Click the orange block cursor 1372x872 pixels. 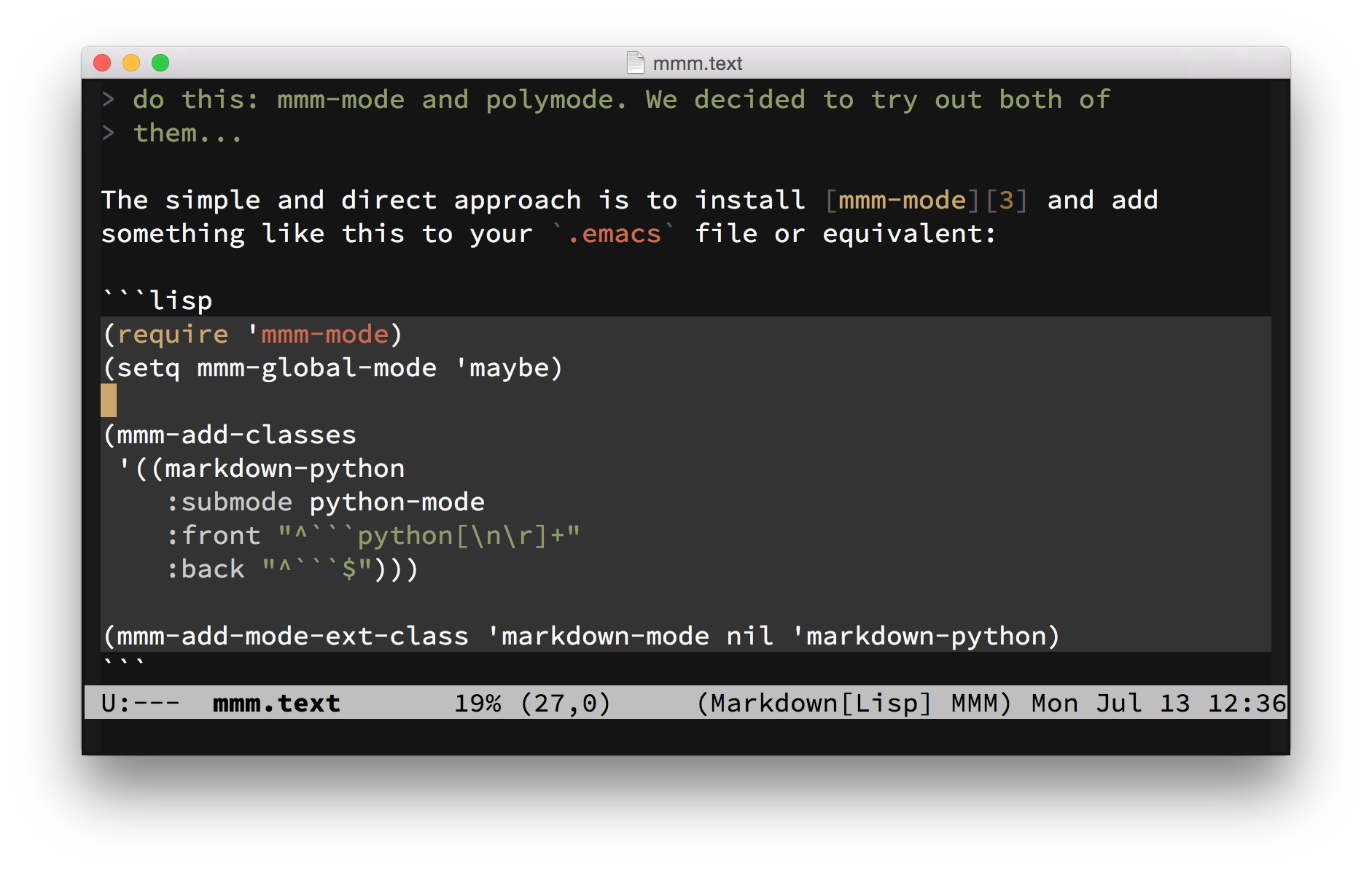tap(109, 400)
